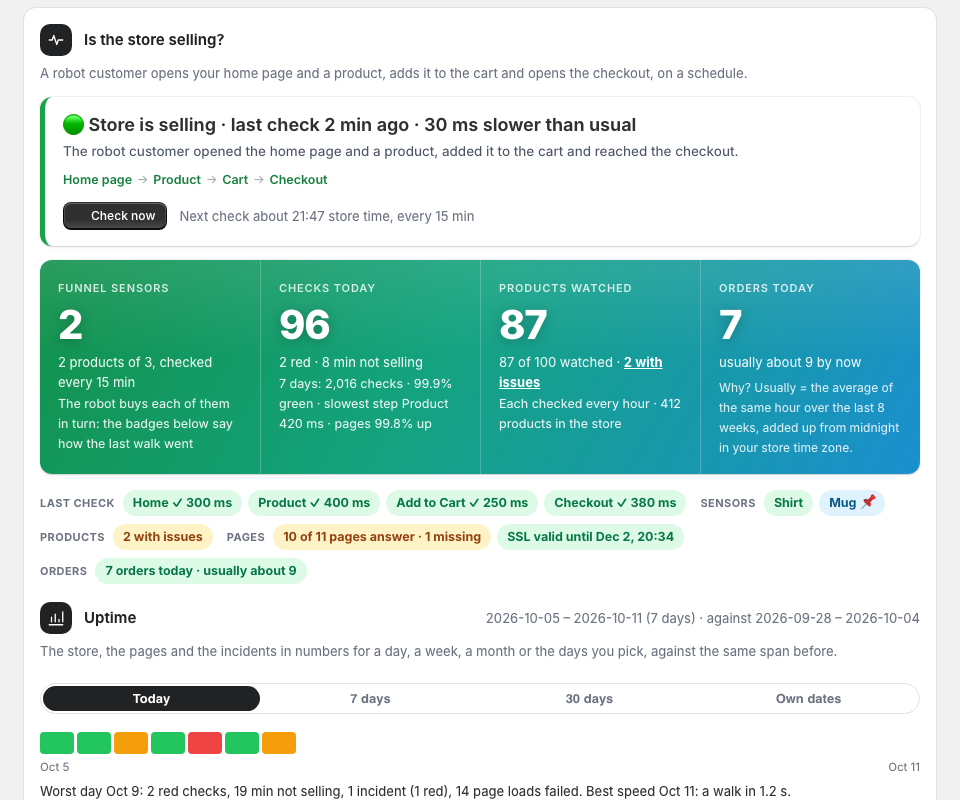Click the Orders Today card showing 7
The image size is (960, 800).
[810, 367]
